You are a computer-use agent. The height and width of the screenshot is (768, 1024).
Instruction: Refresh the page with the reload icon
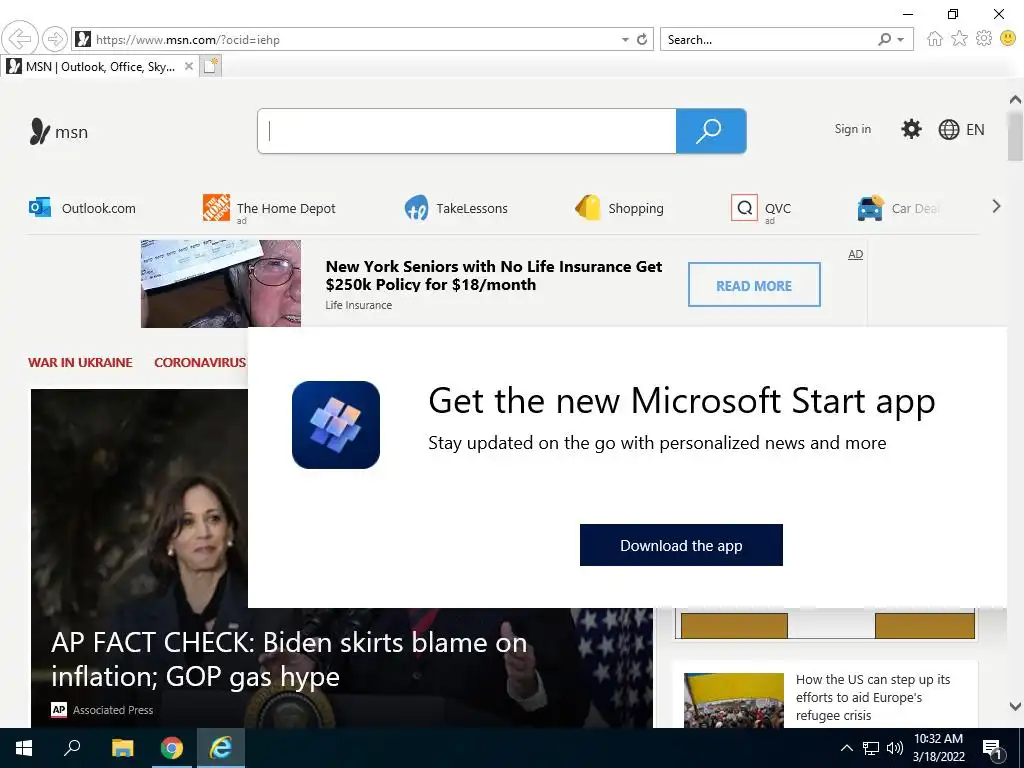coord(642,40)
